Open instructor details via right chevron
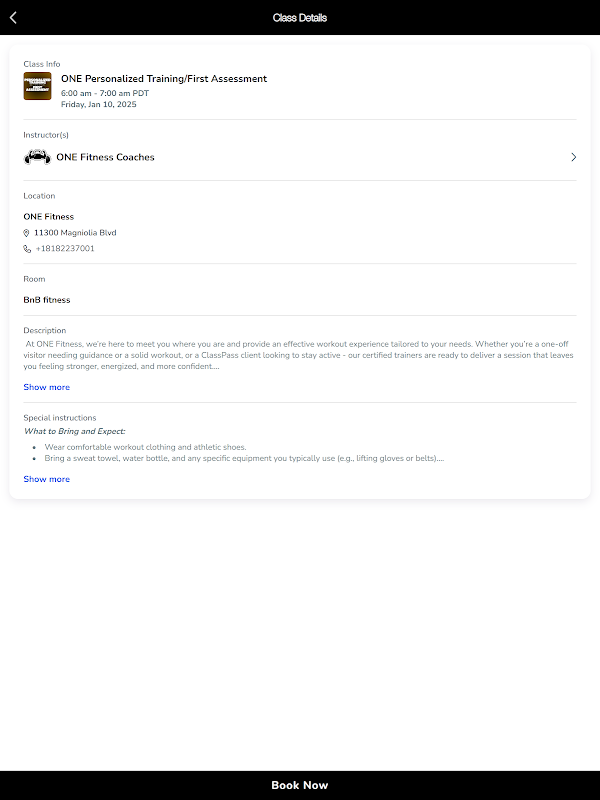The width and height of the screenshot is (600, 800). 573,157
